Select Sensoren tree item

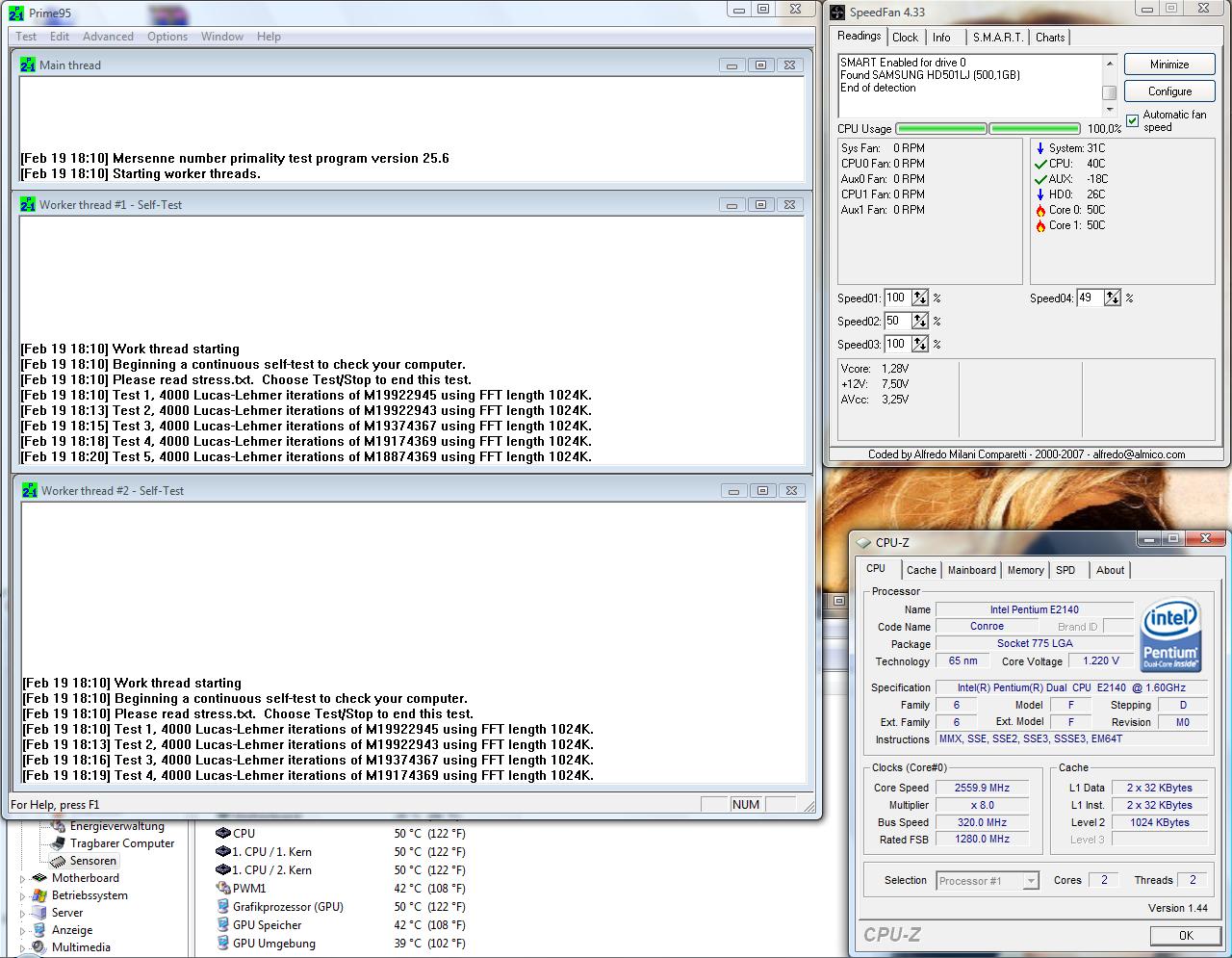(92, 861)
